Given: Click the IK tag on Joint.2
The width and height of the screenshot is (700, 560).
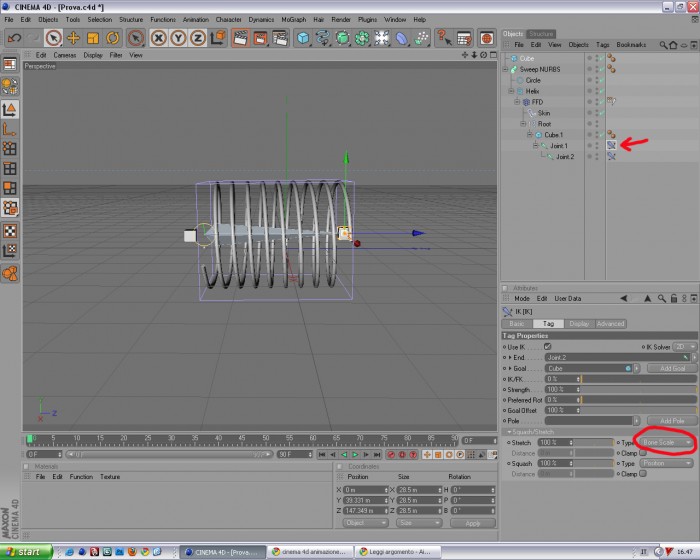Looking at the screenshot, I should [611, 156].
